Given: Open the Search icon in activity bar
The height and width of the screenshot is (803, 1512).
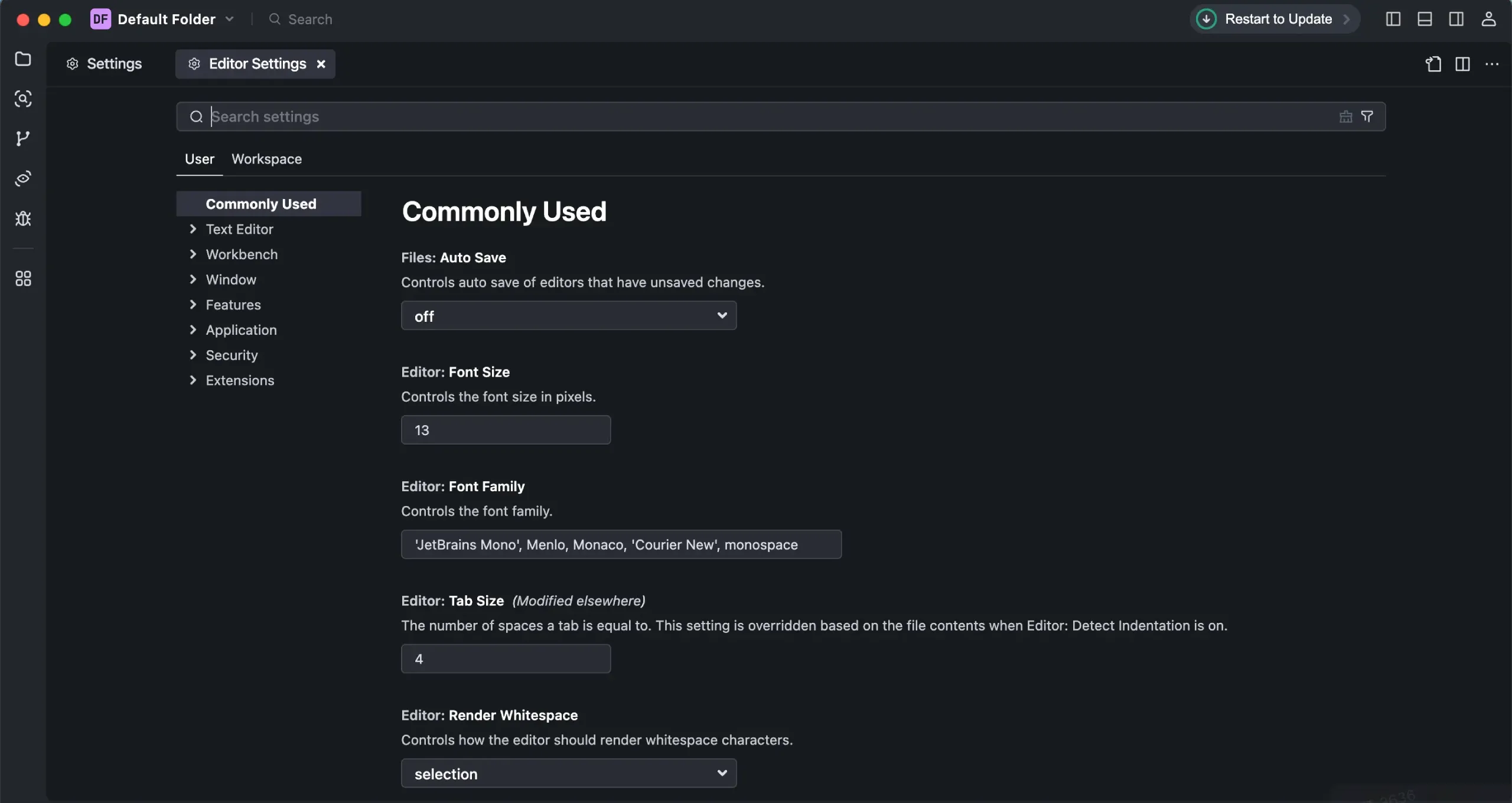Looking at the screenshot, I should coord(23,99).
